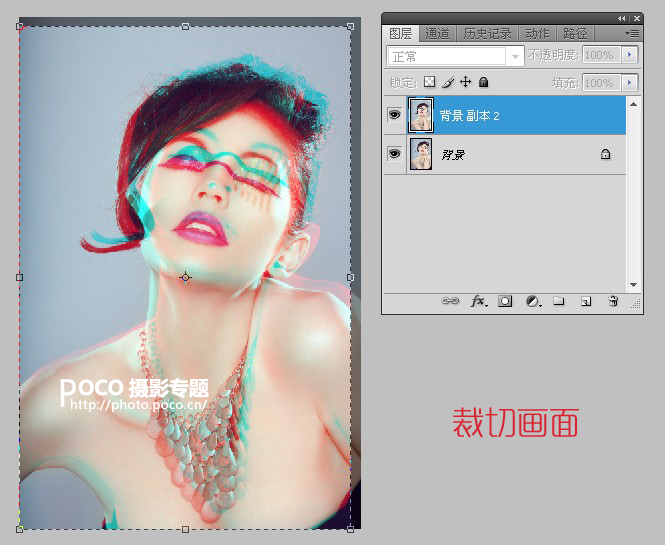Select the 背景 副本 2 layer thumbnail
665x545 pixels.
click(421, 115)
